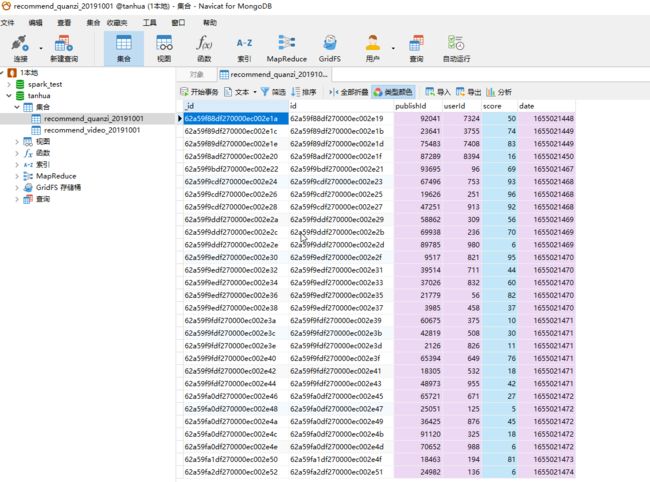
Task: Select recommend_quanzi_20191001 collection in tree
Action: point(94,119)
